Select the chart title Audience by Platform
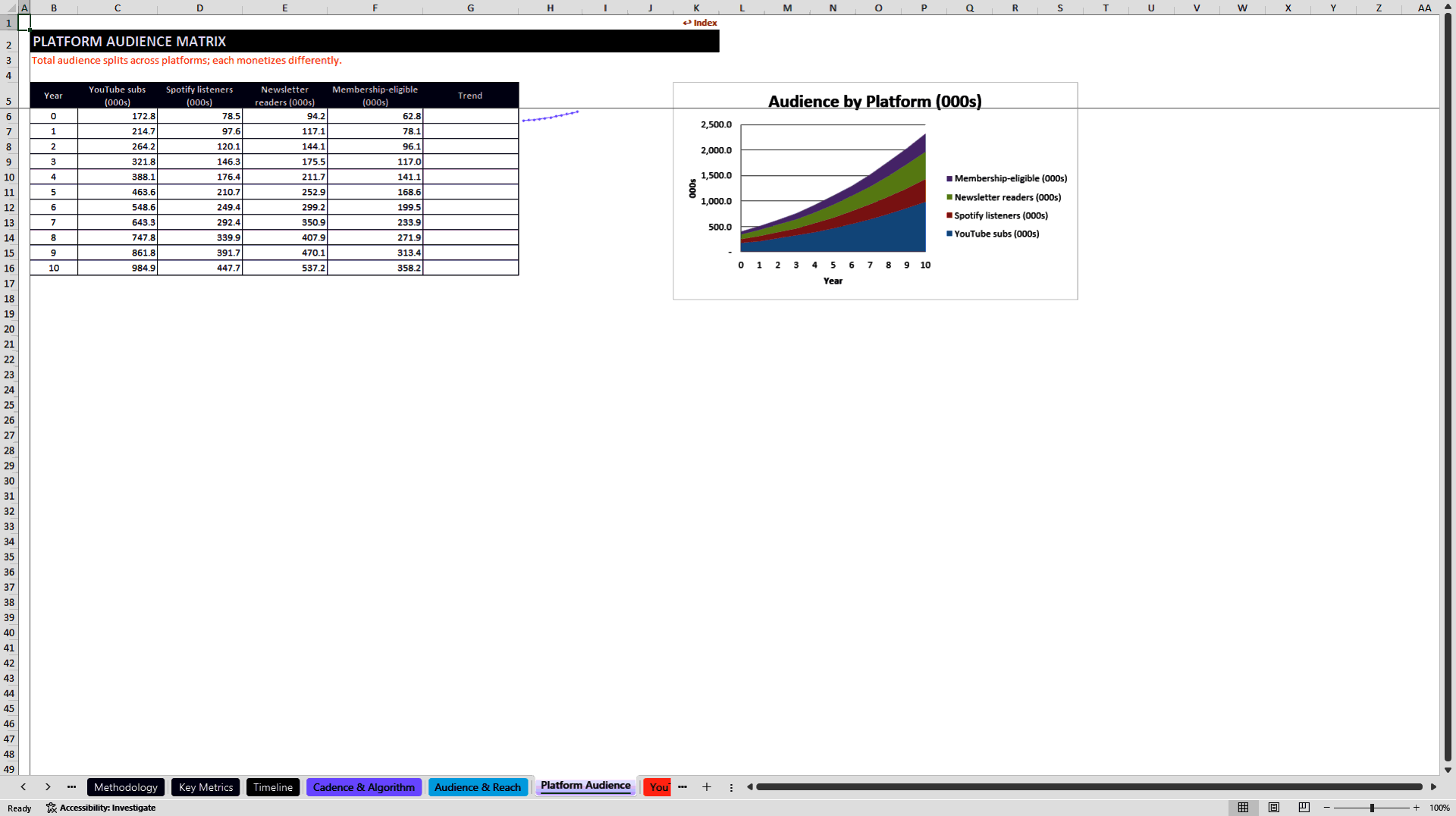Image resolution: width=1456 pixels, height=816 pixels. point(874,102)
